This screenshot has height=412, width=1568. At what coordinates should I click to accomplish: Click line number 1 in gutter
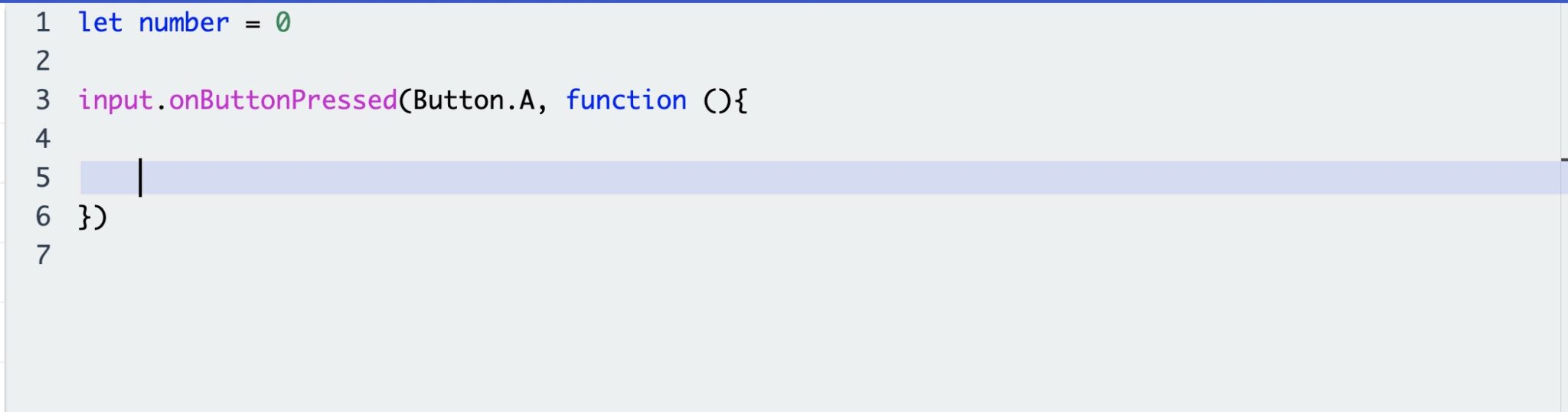(x=43, y=23)
